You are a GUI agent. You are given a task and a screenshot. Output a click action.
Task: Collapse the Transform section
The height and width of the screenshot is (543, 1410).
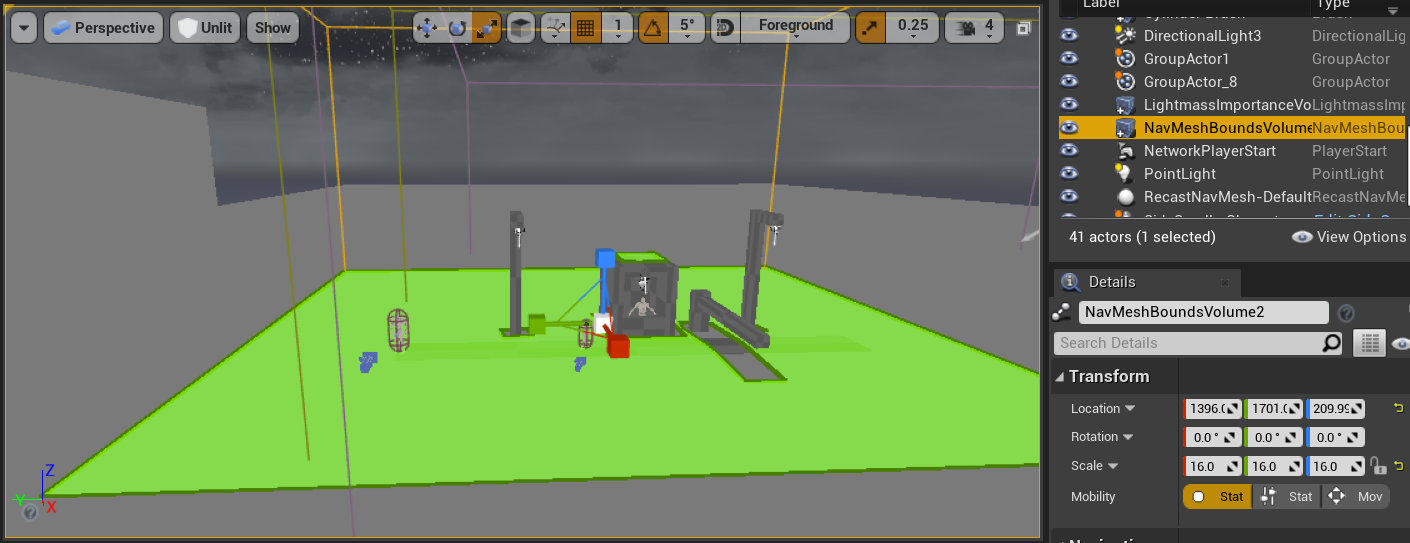click(x=1061, y=377)
